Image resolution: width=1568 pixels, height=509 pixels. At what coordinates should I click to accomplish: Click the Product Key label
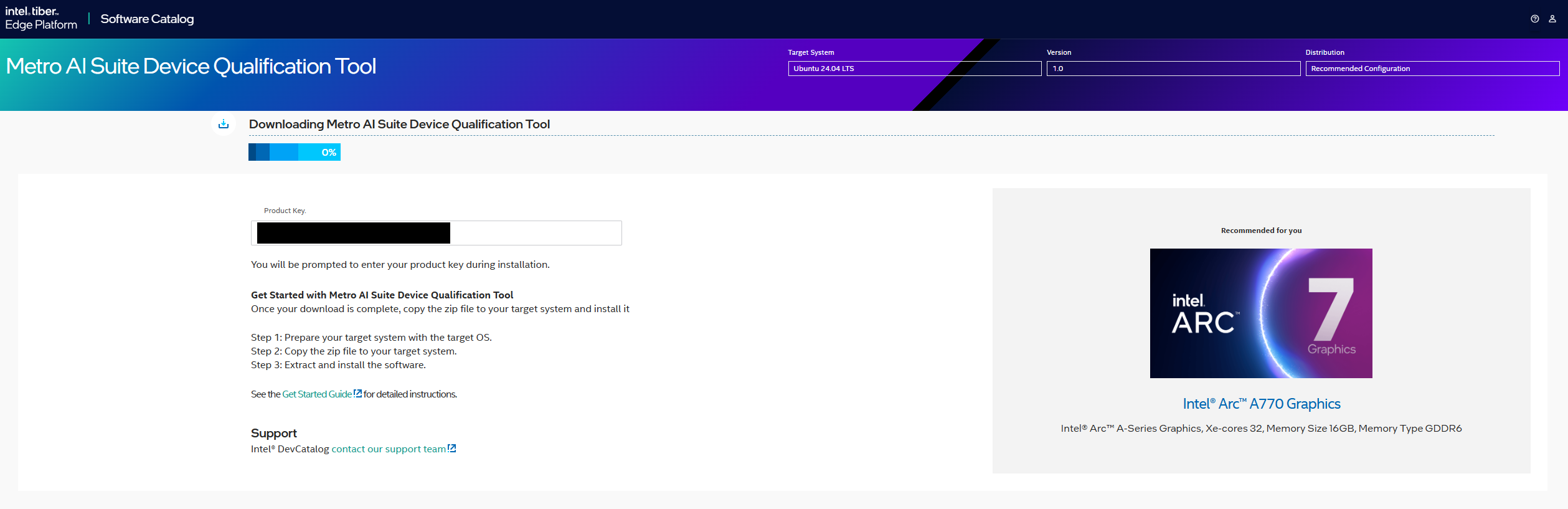[x=285, y=211]
